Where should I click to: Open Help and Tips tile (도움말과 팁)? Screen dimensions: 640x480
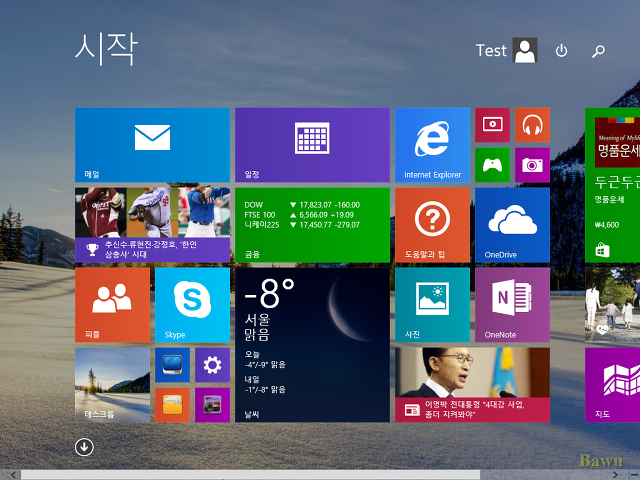point(432,225)
